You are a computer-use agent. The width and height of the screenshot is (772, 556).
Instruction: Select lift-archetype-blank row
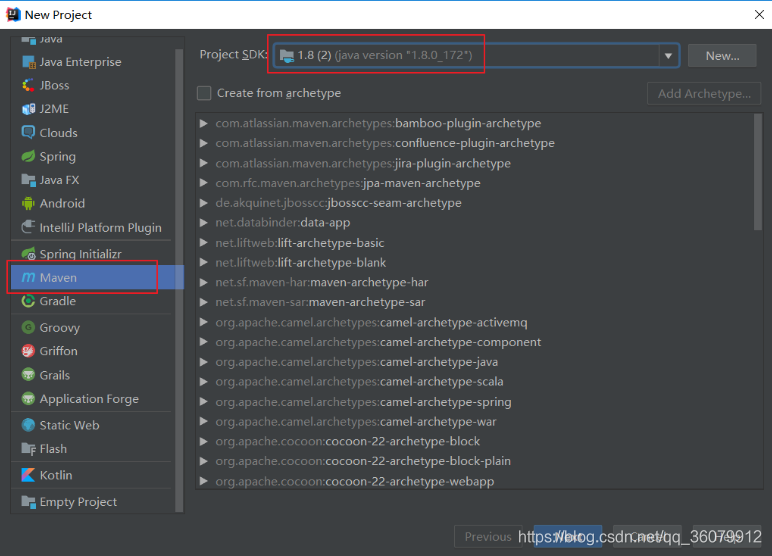click(x=475, y=262)
